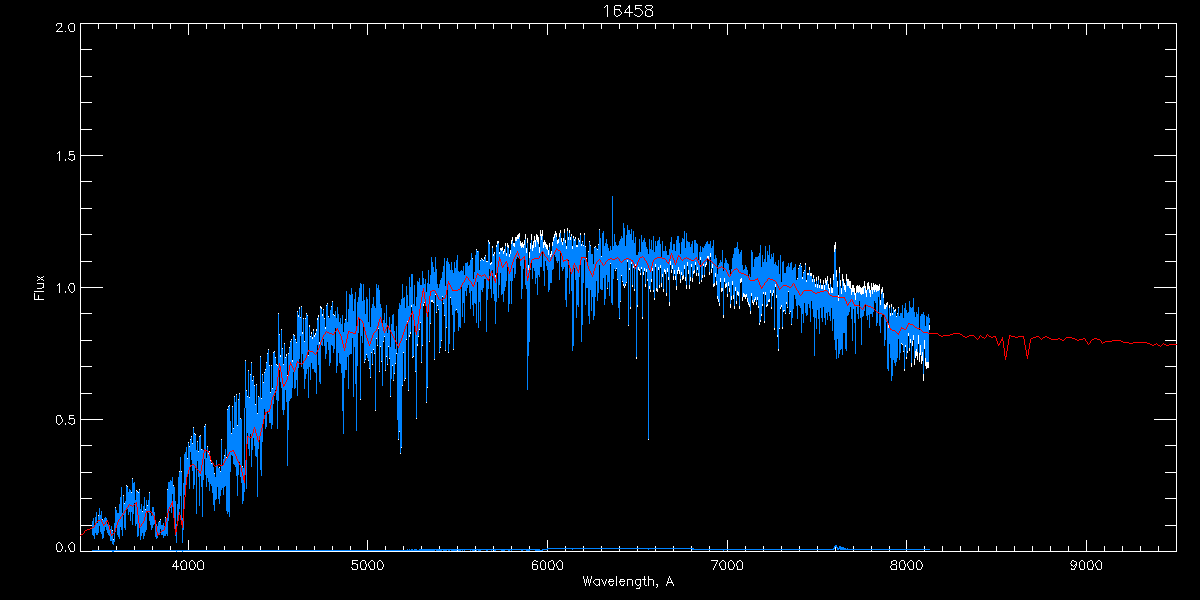1200x600 pixels.
Task: Click the Flux y-axis label
Action: coord(39,288)
